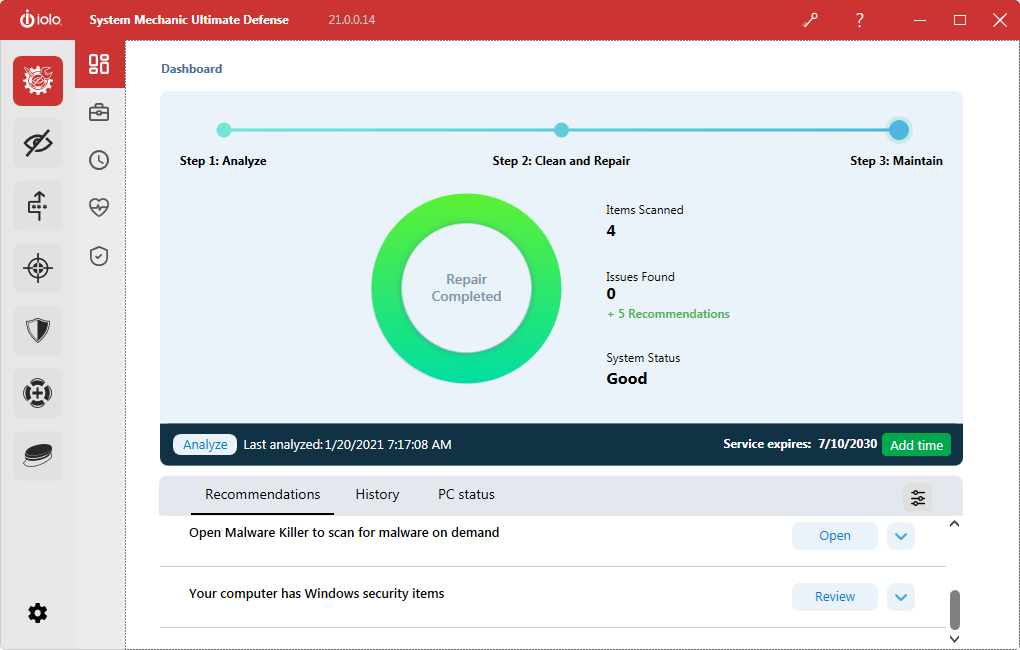
Task: Select the signpost-arrow module icon
Action: (38, 206)
